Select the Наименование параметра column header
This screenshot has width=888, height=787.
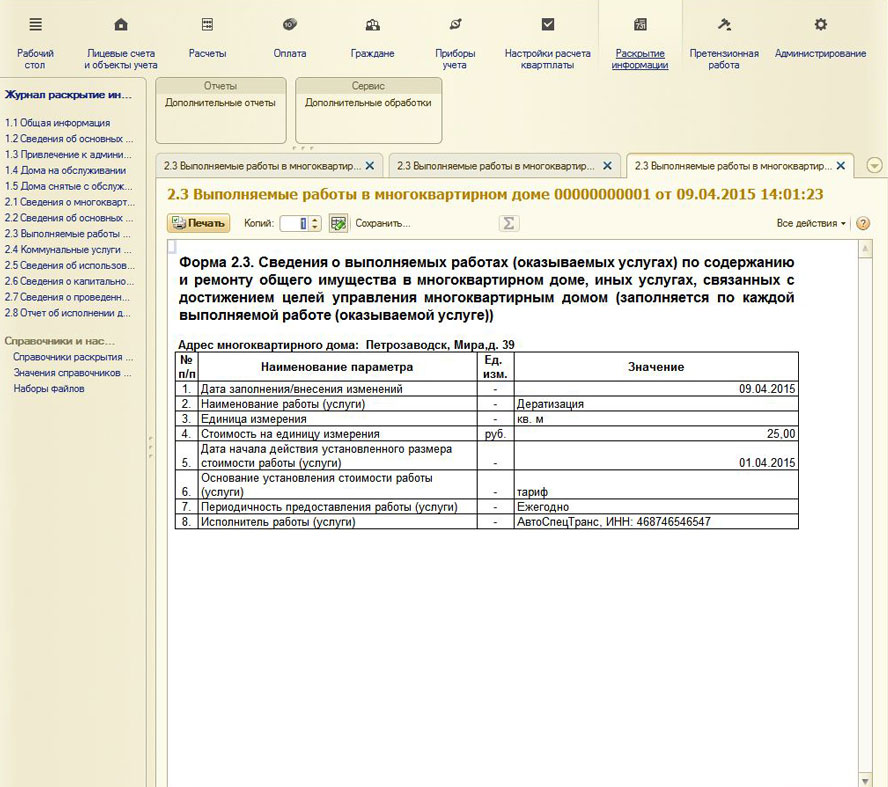click(x=337, y=367)
